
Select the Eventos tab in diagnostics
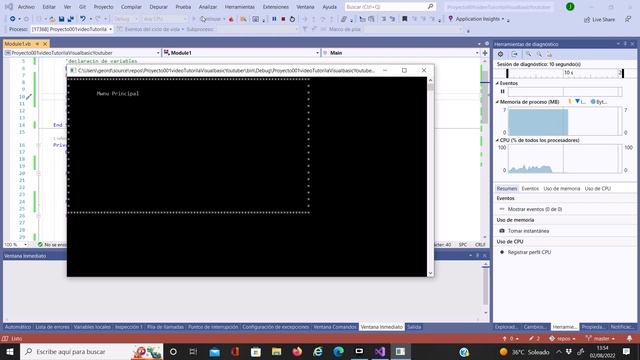coord(530,189)
